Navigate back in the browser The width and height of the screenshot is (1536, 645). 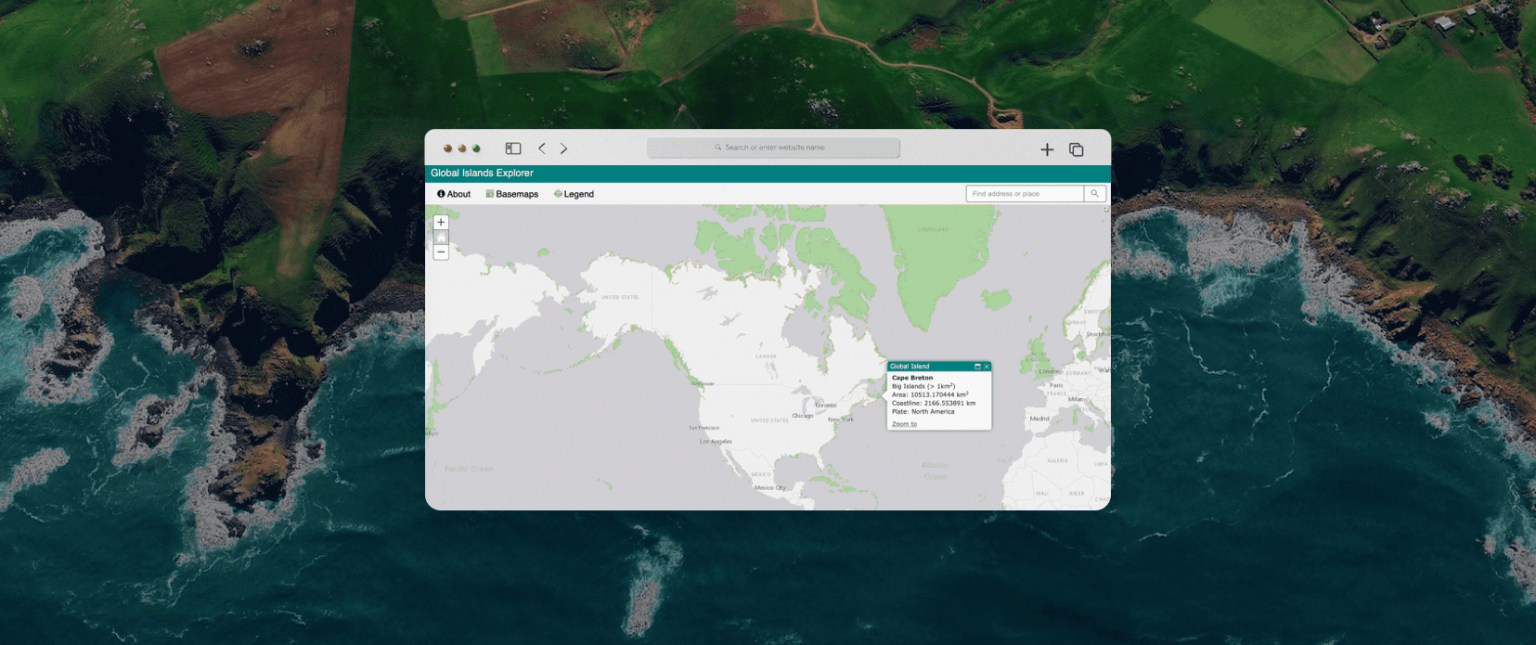coord(542,147)
